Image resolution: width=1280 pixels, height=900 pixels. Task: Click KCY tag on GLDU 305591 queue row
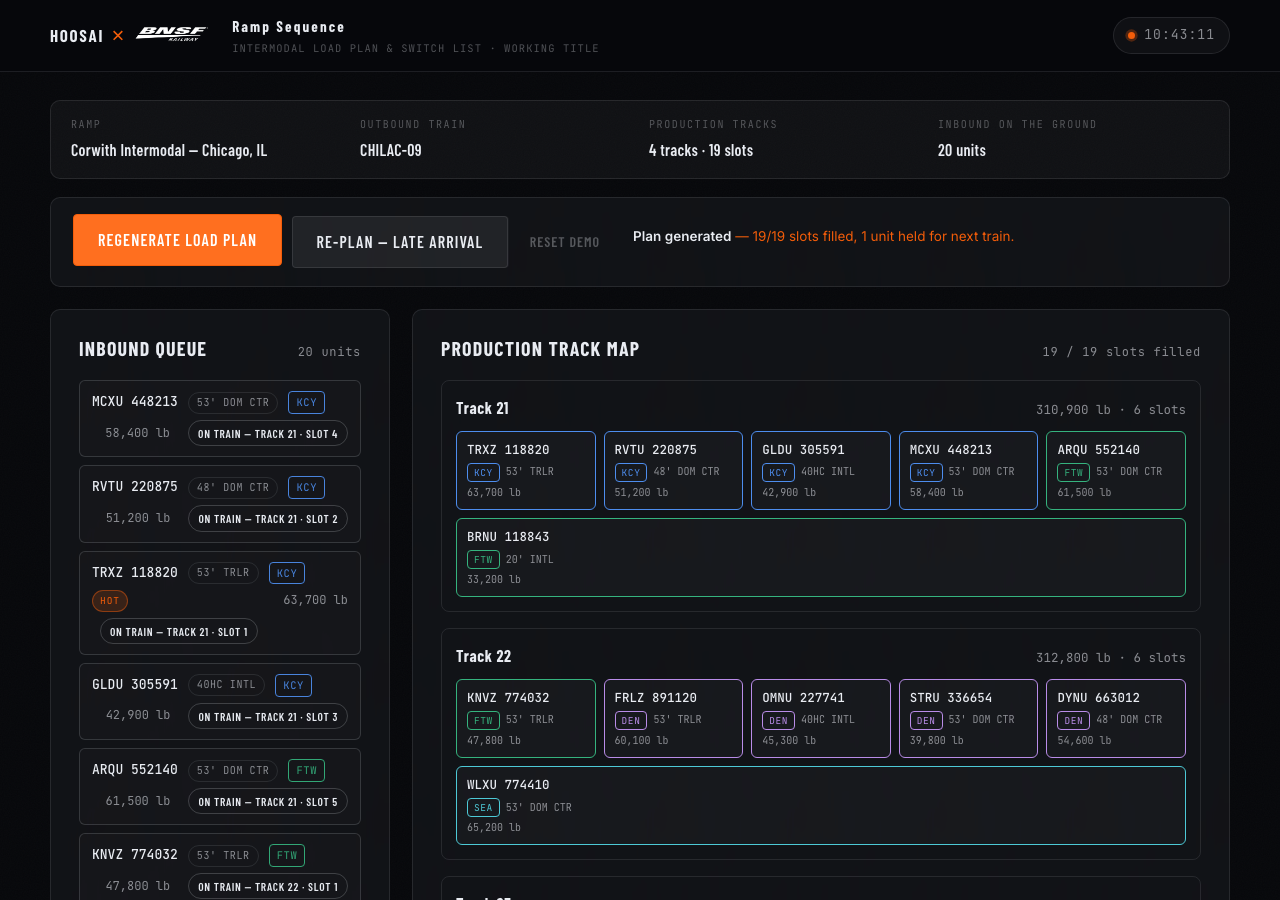click(x=293, y=685)
